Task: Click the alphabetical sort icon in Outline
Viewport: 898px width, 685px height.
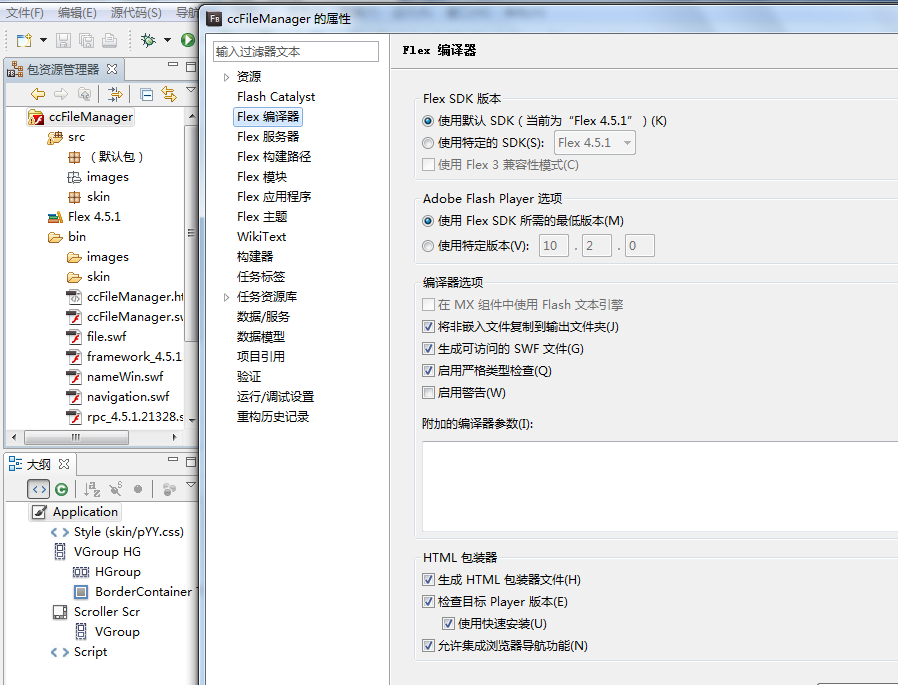Action: click(x=92, y=489)
